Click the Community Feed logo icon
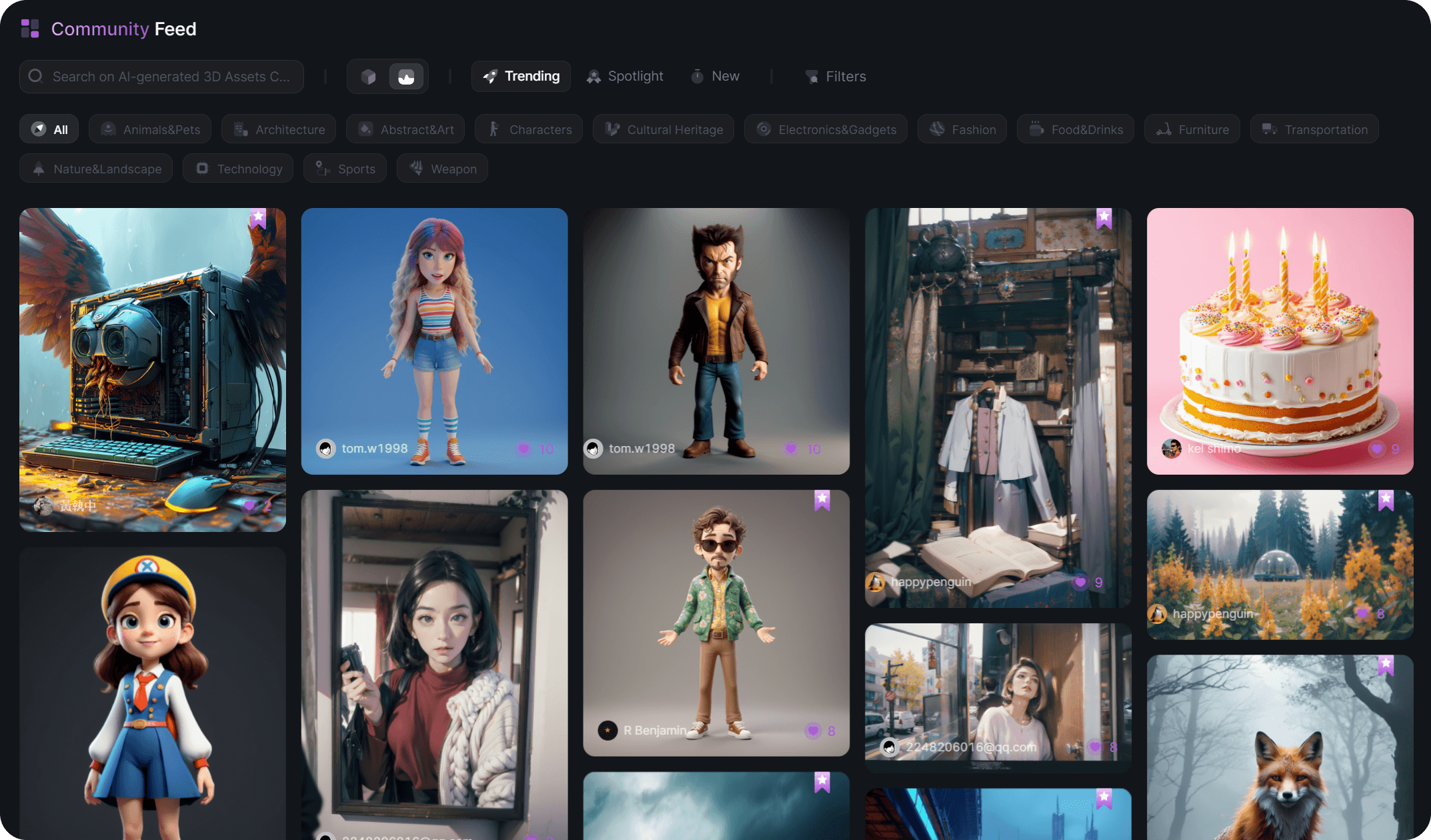Viewport: 1431px width, 840px height. (x=30, y=29)
